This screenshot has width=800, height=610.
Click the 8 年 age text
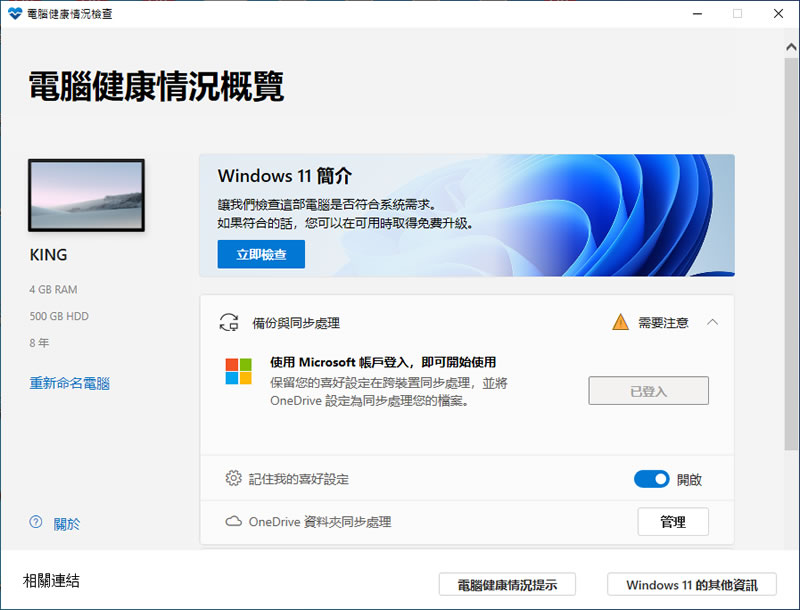coord(39,343)
